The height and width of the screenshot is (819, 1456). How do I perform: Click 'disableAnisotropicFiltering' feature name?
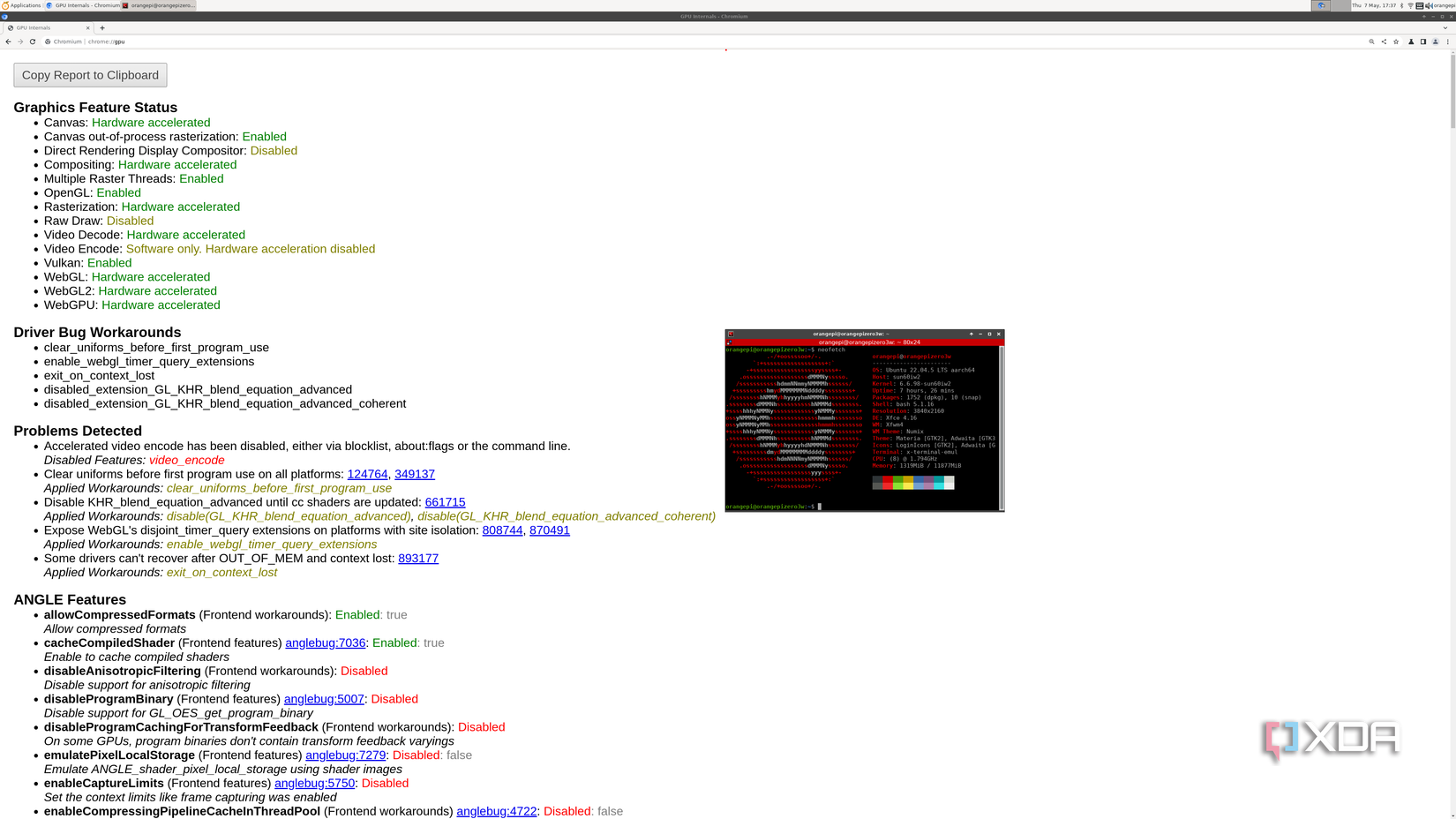click(x=123, y=672)
